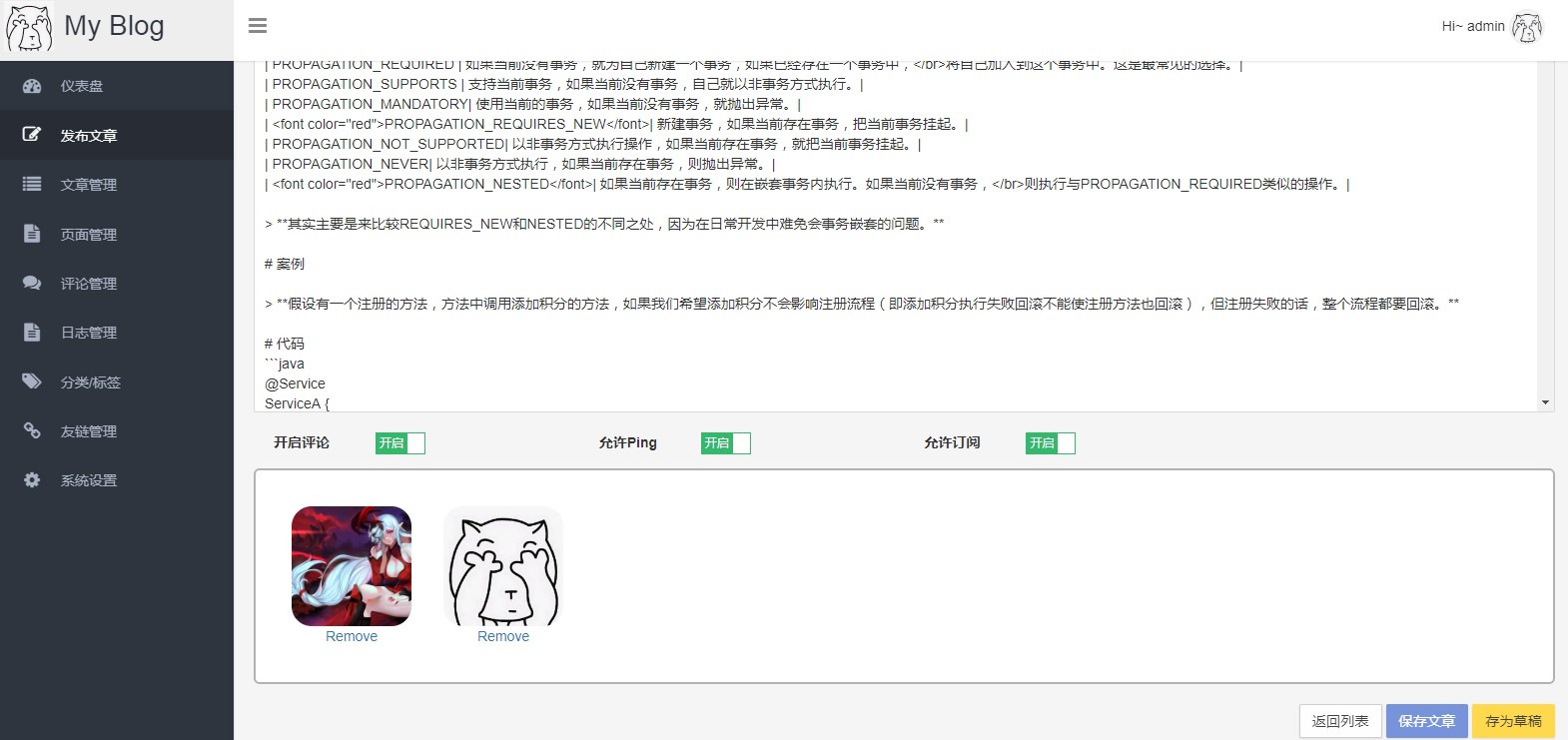The image size is (1568, 740).
Task: Click the edit pencil icon for 发布文章
Action: [x=32, y=135]
